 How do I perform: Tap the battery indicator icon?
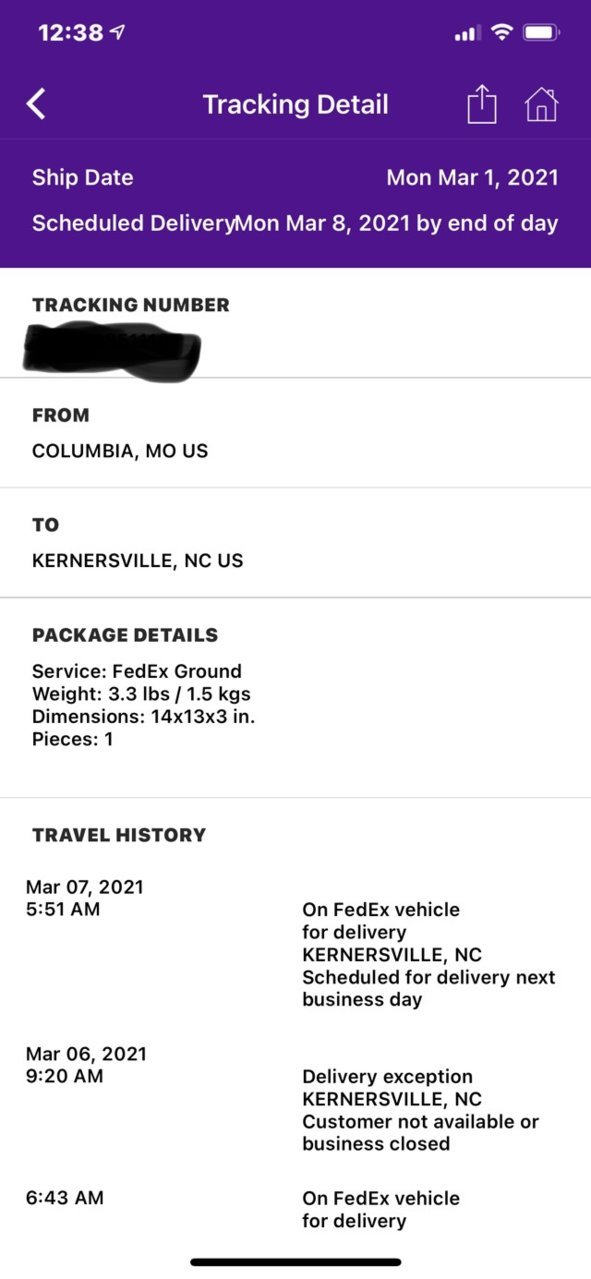coord(541,33)
